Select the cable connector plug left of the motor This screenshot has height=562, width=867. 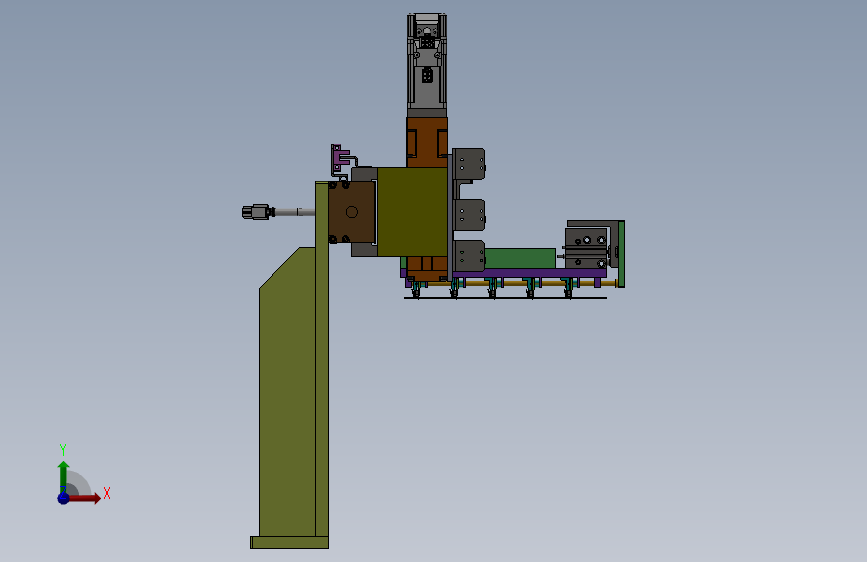tap(256, 212)
